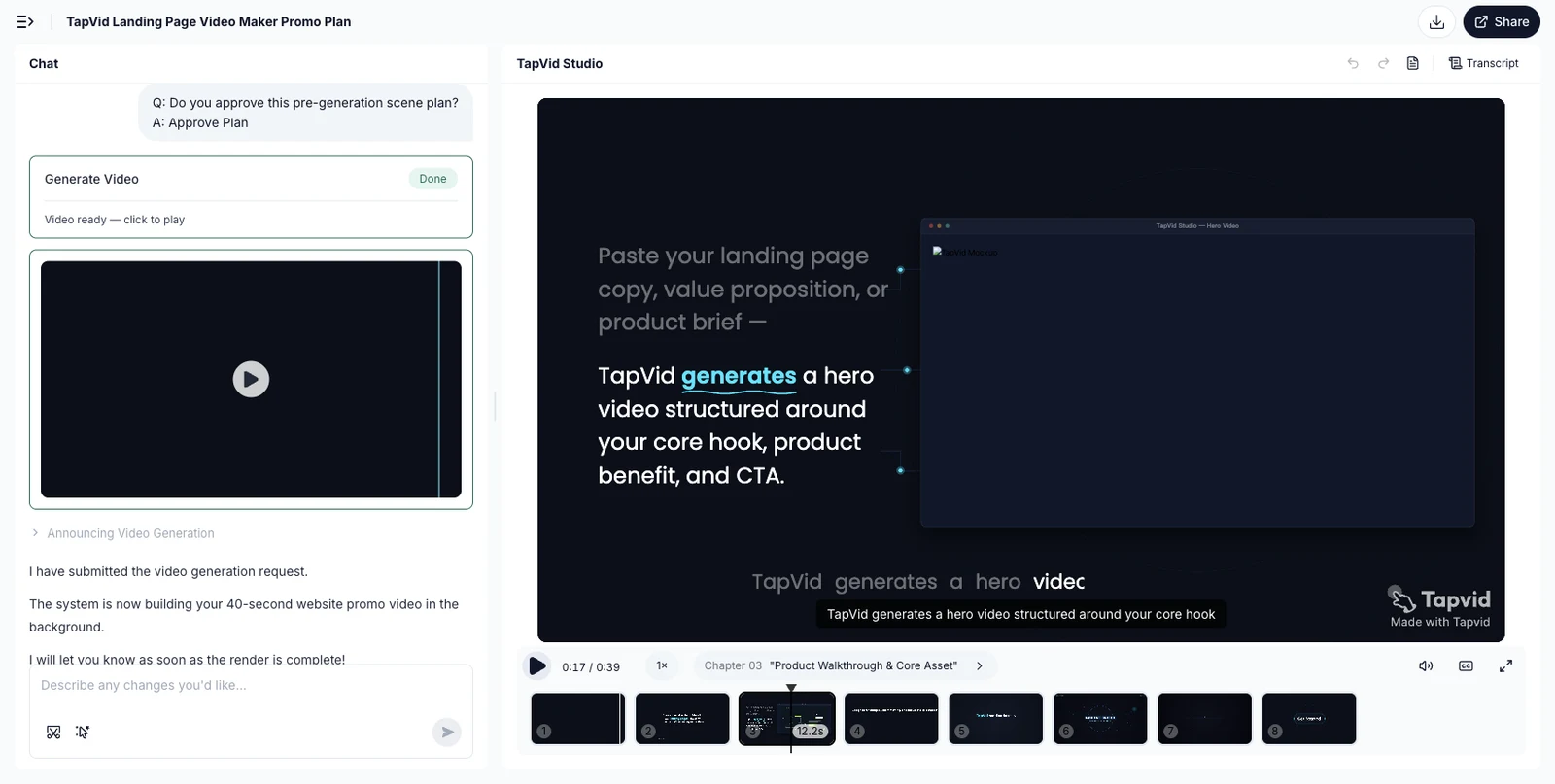Click 'I have submitted the video generation request.' text

click(x=168, y=571)
